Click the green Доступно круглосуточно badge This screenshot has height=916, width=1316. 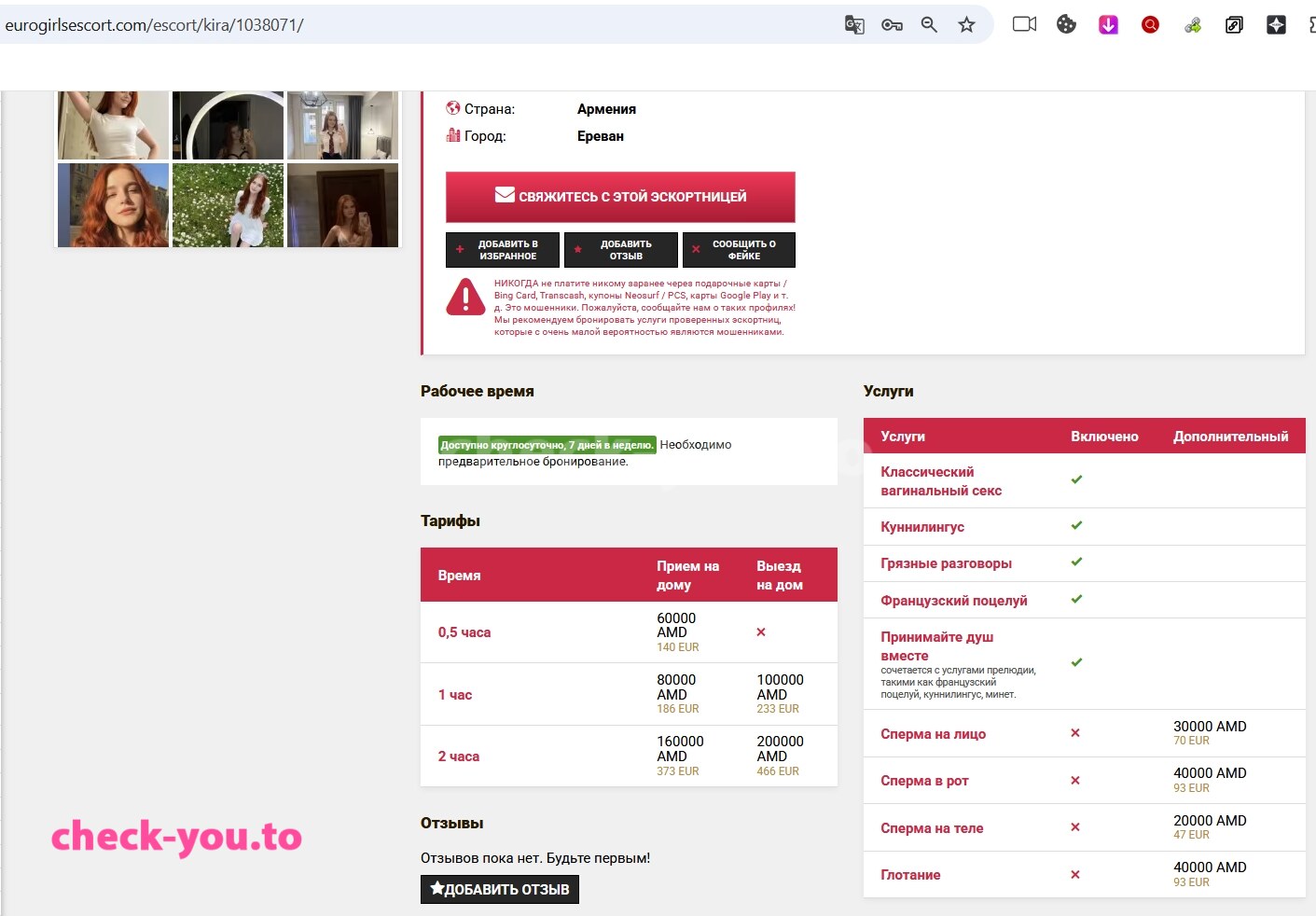coord(547,445)
